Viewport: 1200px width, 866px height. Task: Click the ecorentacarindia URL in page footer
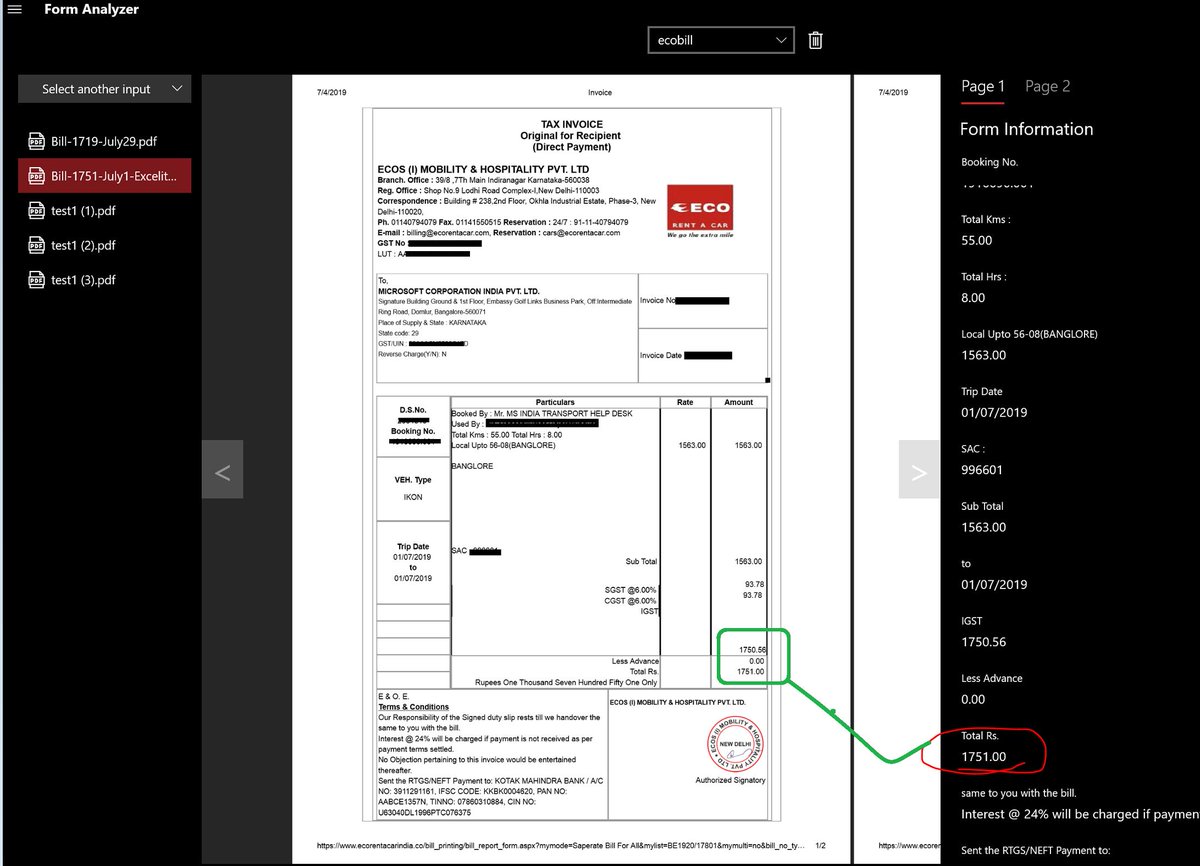click(x=561, y=845)
